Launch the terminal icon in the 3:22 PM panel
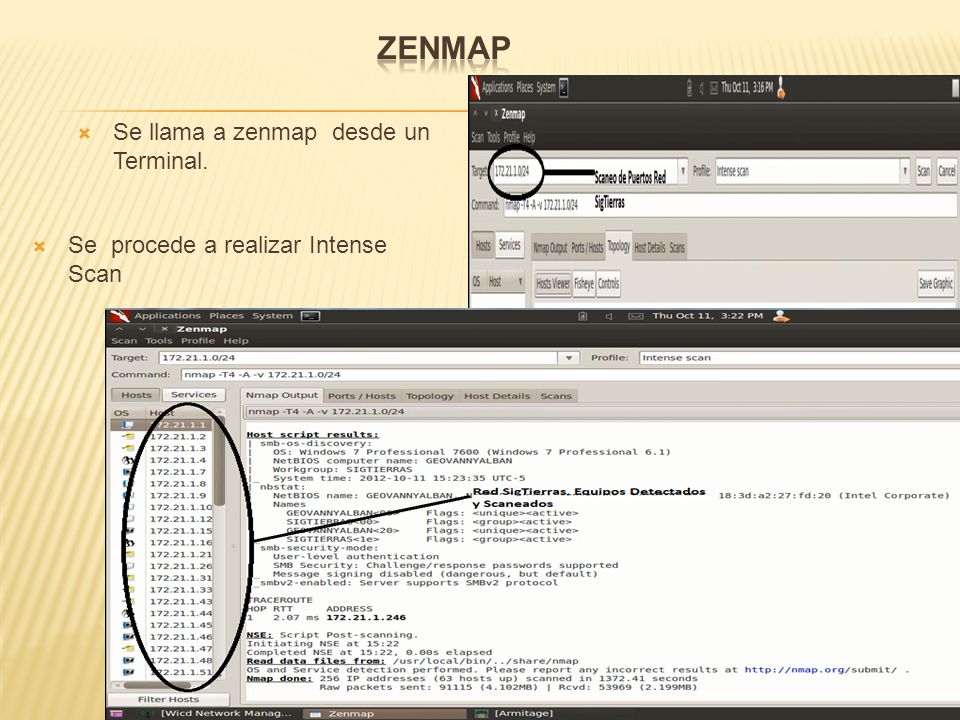Screen dimensions: 960x720 coord(310,316)
